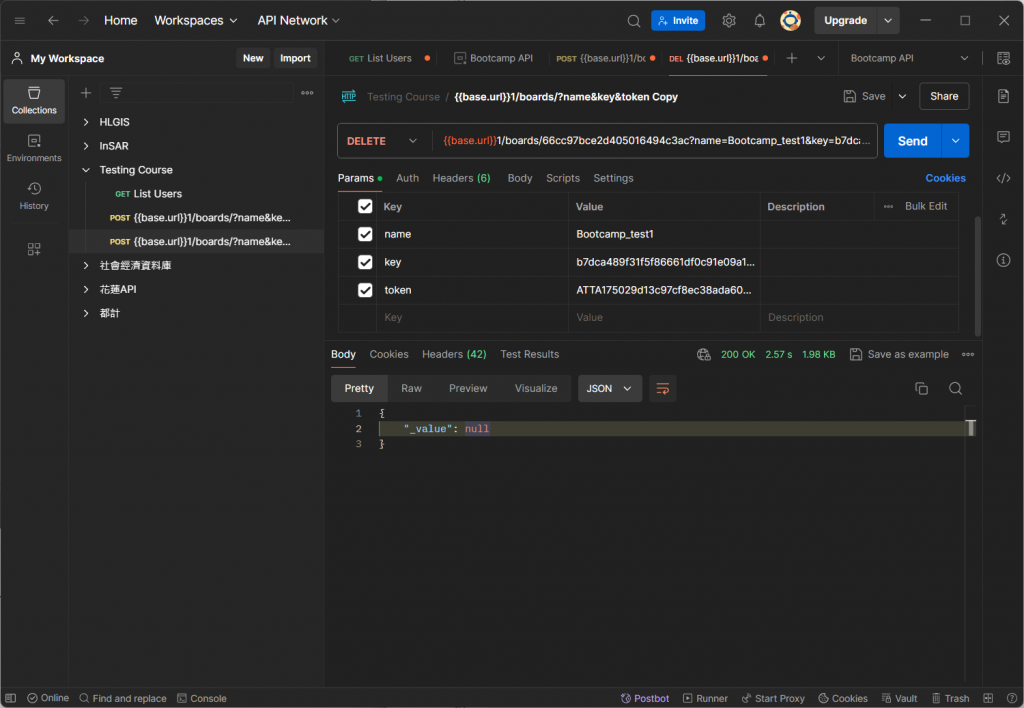Click the request URL field
This screenshot has width=1024, height=708.
point(656,141)
